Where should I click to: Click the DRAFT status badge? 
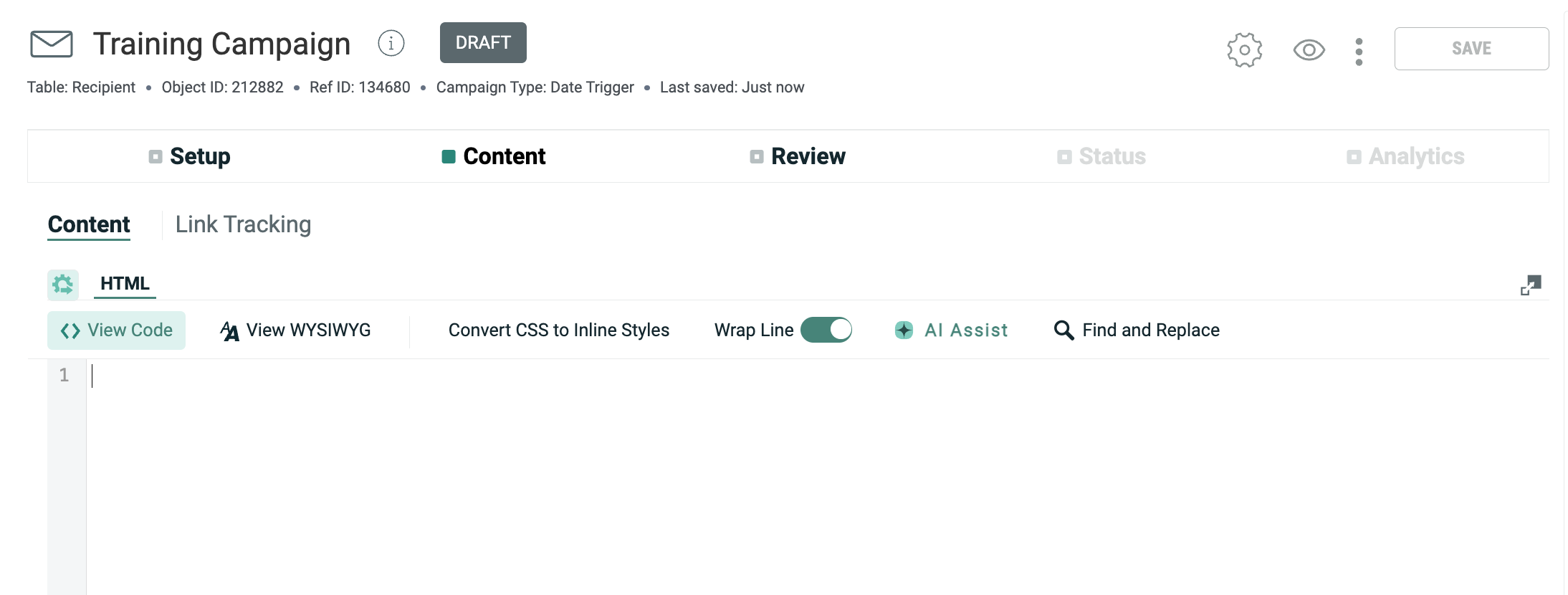pyautogui.click(x=483, y=43)
